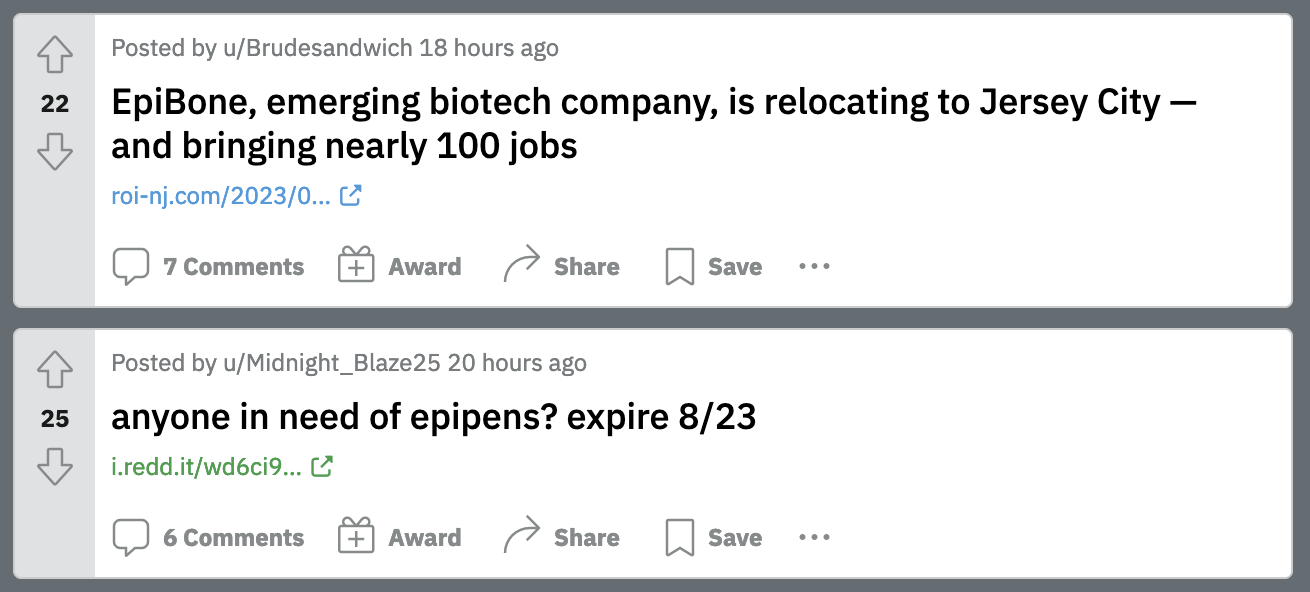Downvote the epipens post
The image size is (1310, 592).
pos(54,466)
